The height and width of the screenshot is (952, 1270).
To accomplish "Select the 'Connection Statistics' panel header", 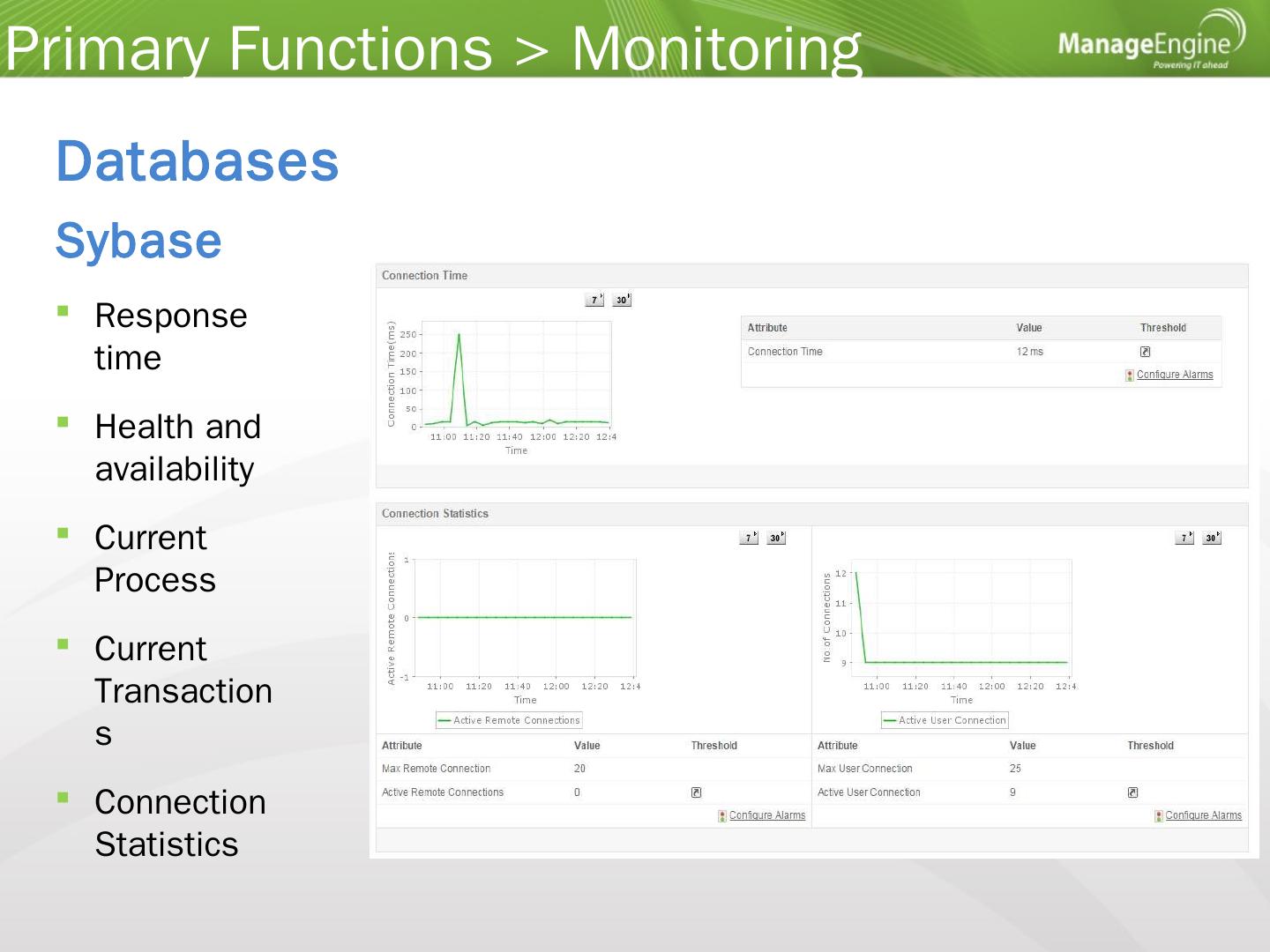I will [811, 514].
